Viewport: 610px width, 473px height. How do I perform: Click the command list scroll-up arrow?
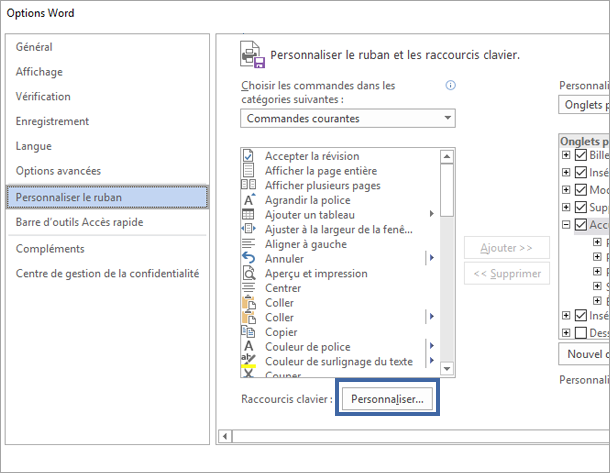[447, 156]
